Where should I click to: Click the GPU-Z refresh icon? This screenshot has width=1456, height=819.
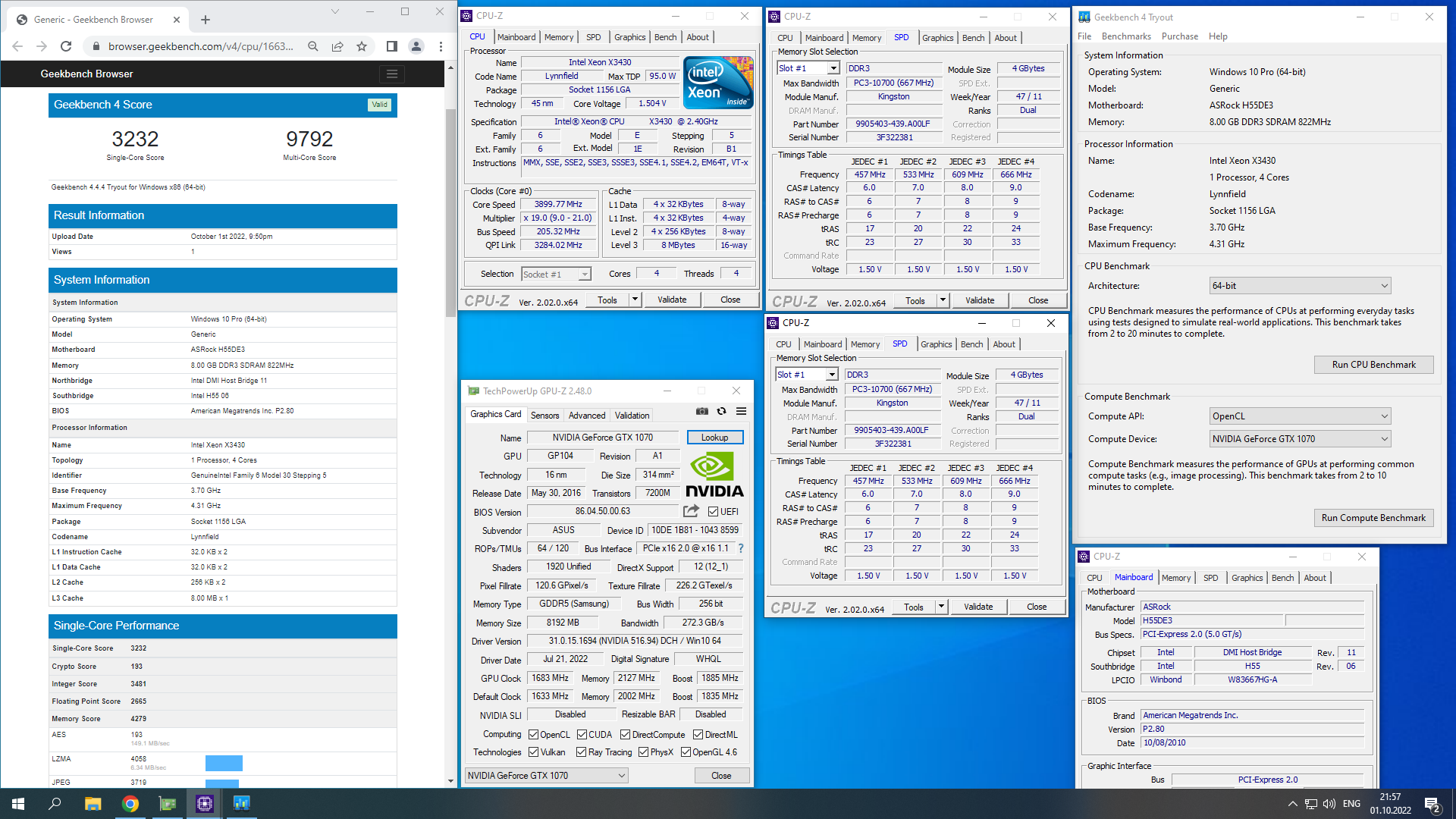pyautogui.click(x=722, y=411)
